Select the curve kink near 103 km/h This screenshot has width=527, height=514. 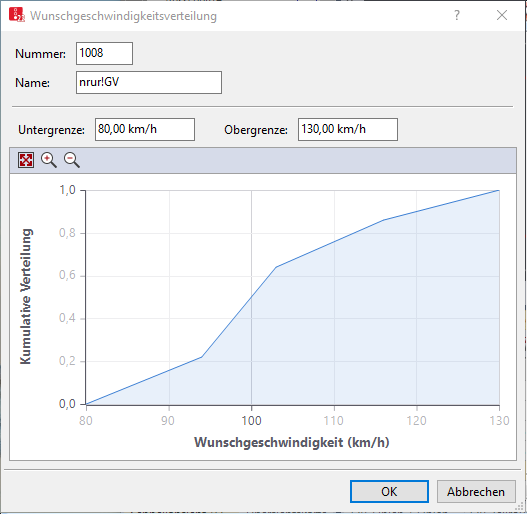(276, 267)
